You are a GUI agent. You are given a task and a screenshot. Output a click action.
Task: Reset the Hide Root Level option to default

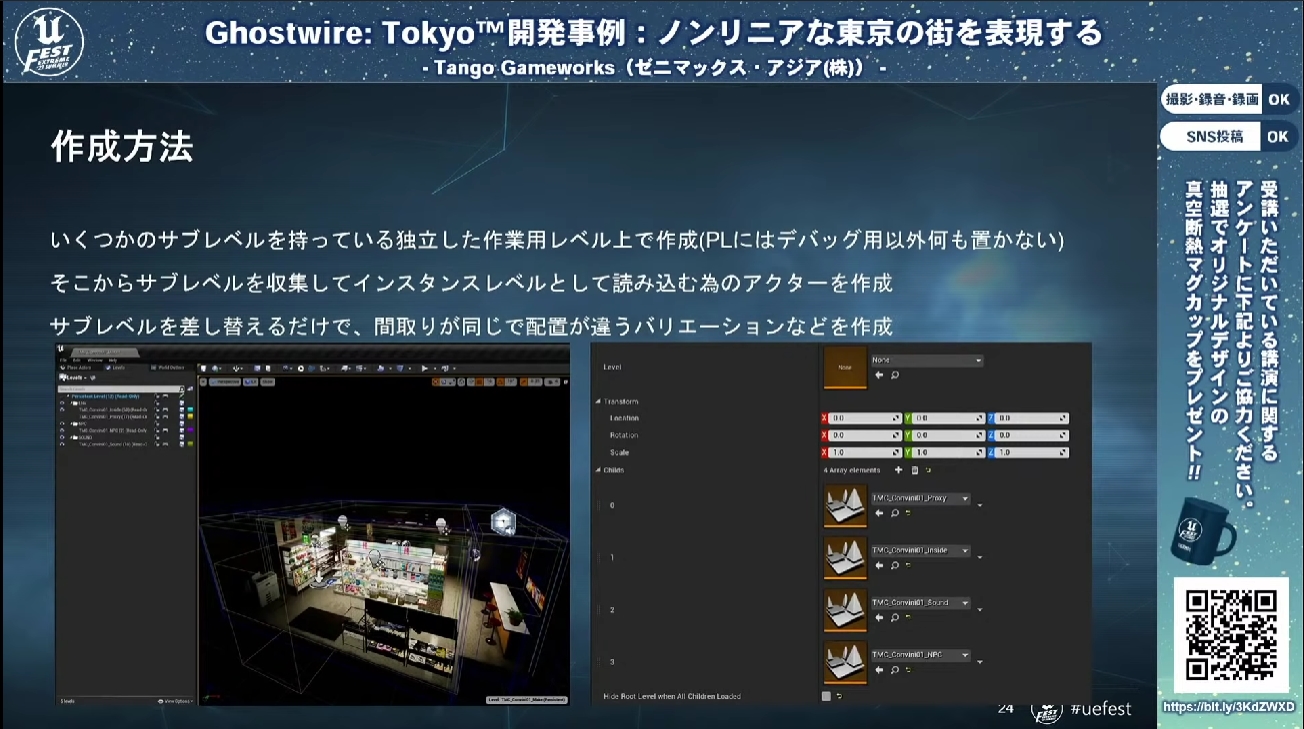[x=840, y=696]
